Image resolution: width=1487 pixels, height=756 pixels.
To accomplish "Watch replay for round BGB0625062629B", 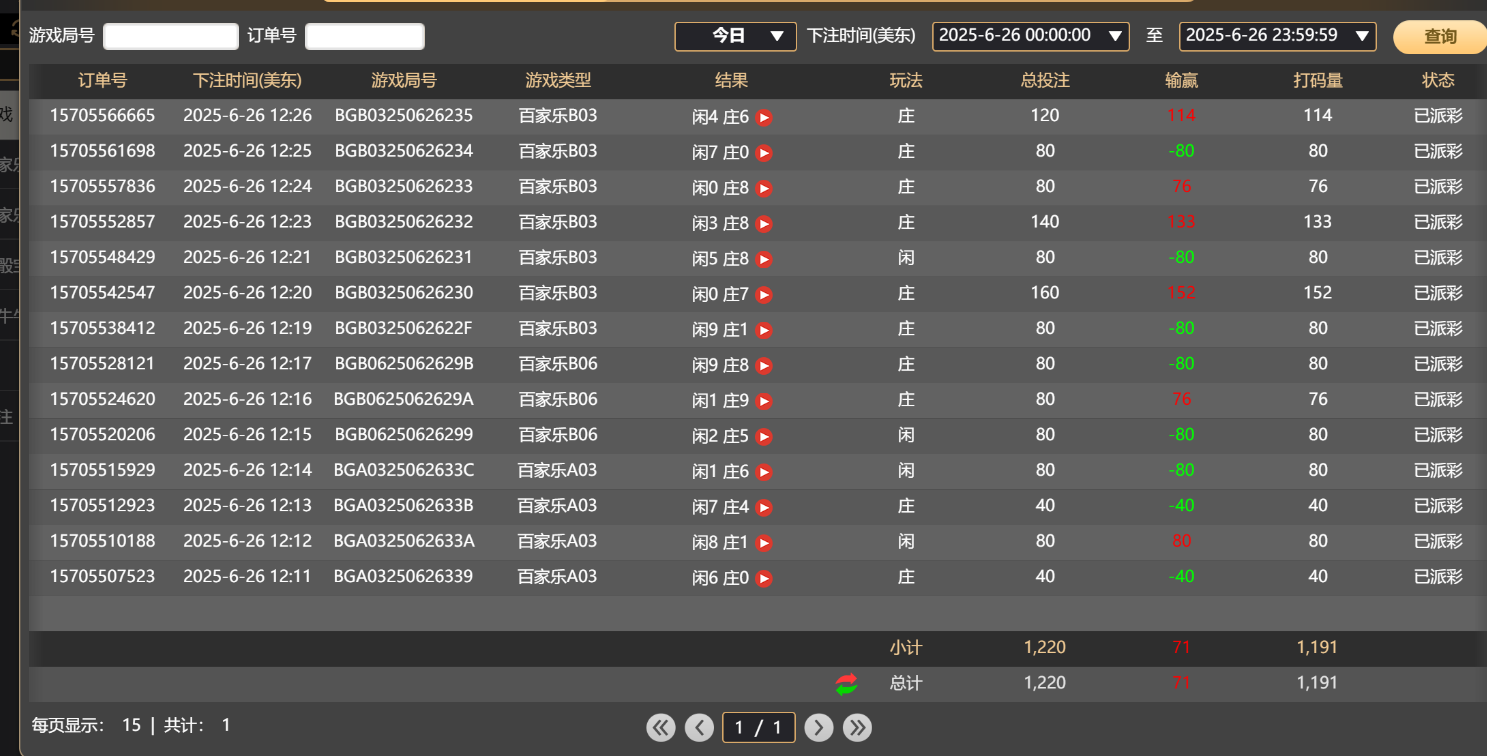I will coord(764,366).
